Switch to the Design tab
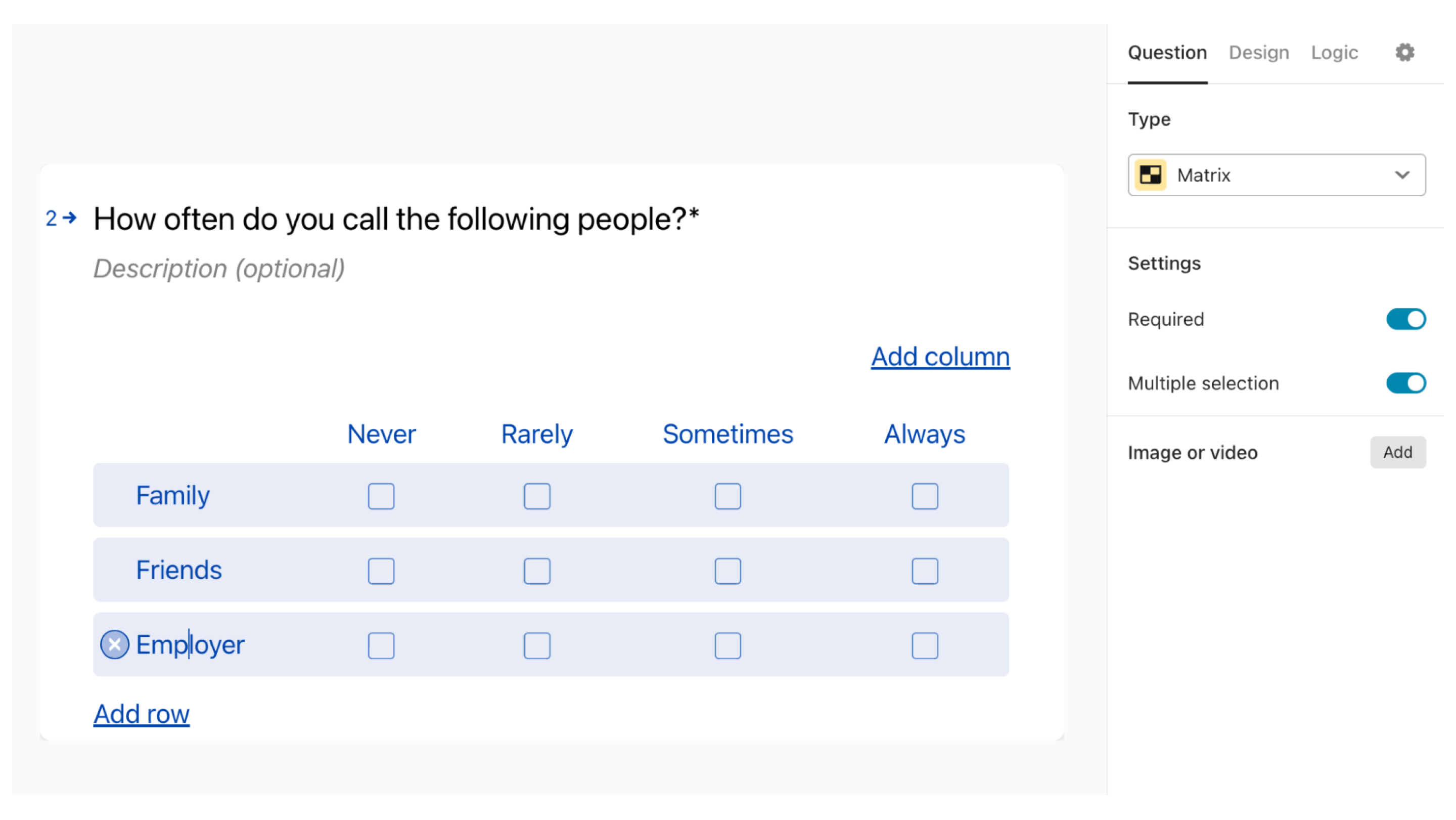The height and width of the screenshot is (820, 1456). (x=1259, y=53)
